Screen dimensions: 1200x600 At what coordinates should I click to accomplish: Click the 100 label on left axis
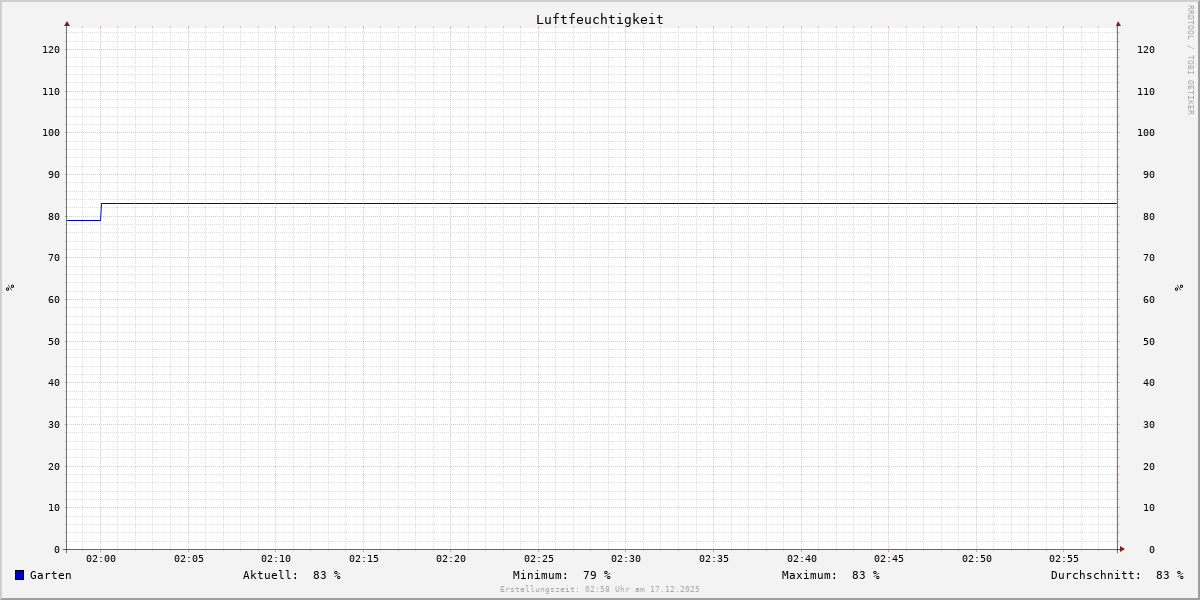click(x=51, y=132)
